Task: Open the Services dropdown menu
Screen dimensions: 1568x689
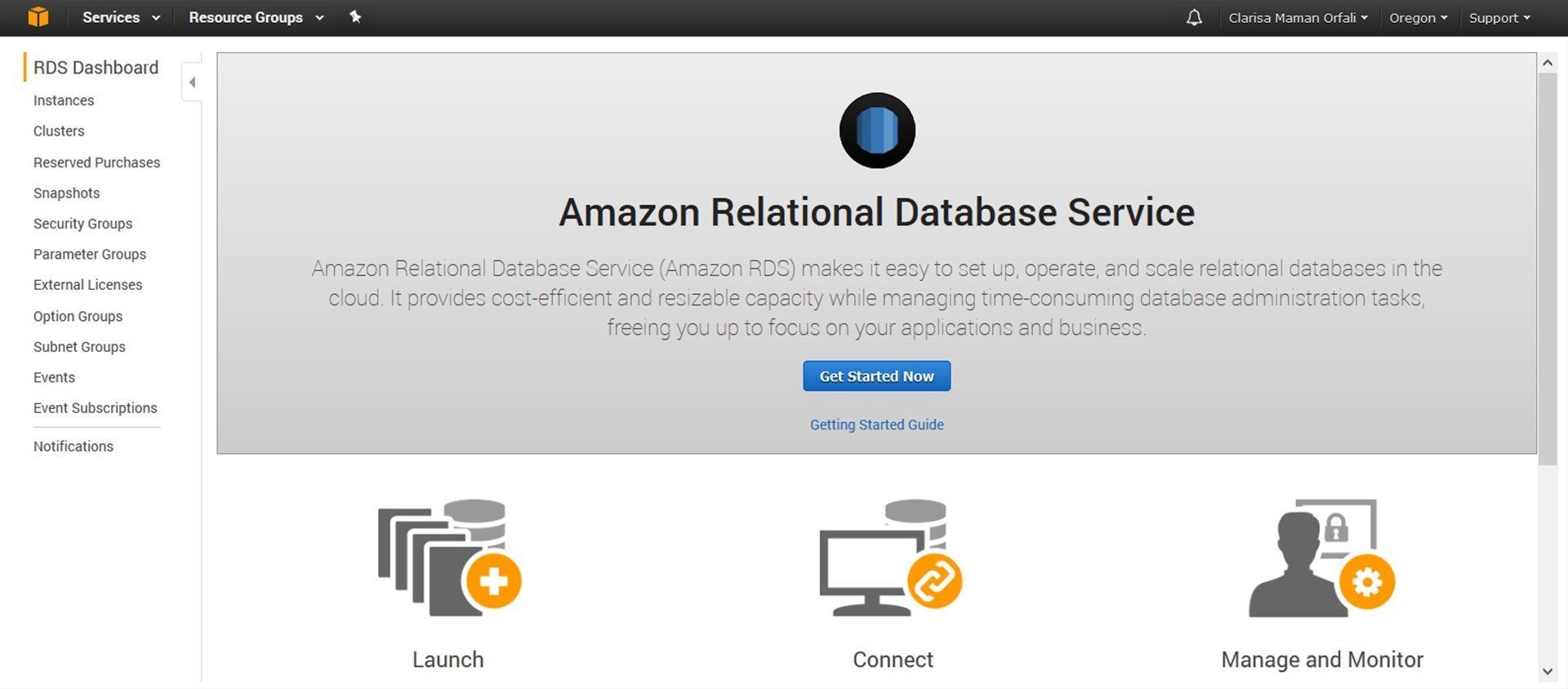Action: [121, 17]
